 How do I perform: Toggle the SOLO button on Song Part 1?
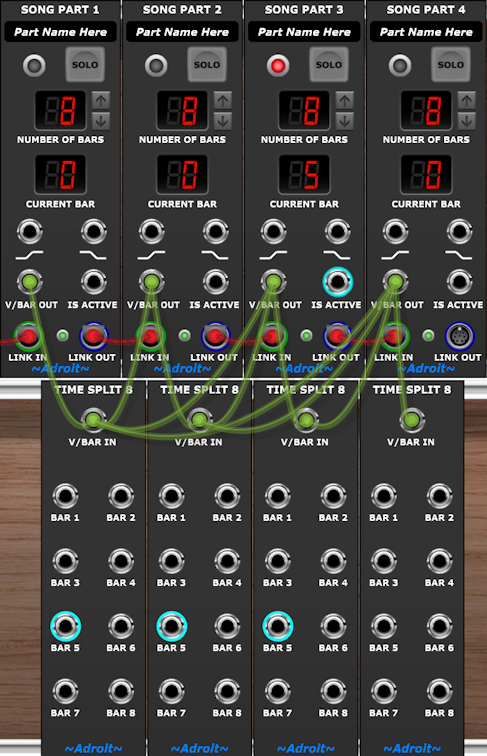pos(85,65)
